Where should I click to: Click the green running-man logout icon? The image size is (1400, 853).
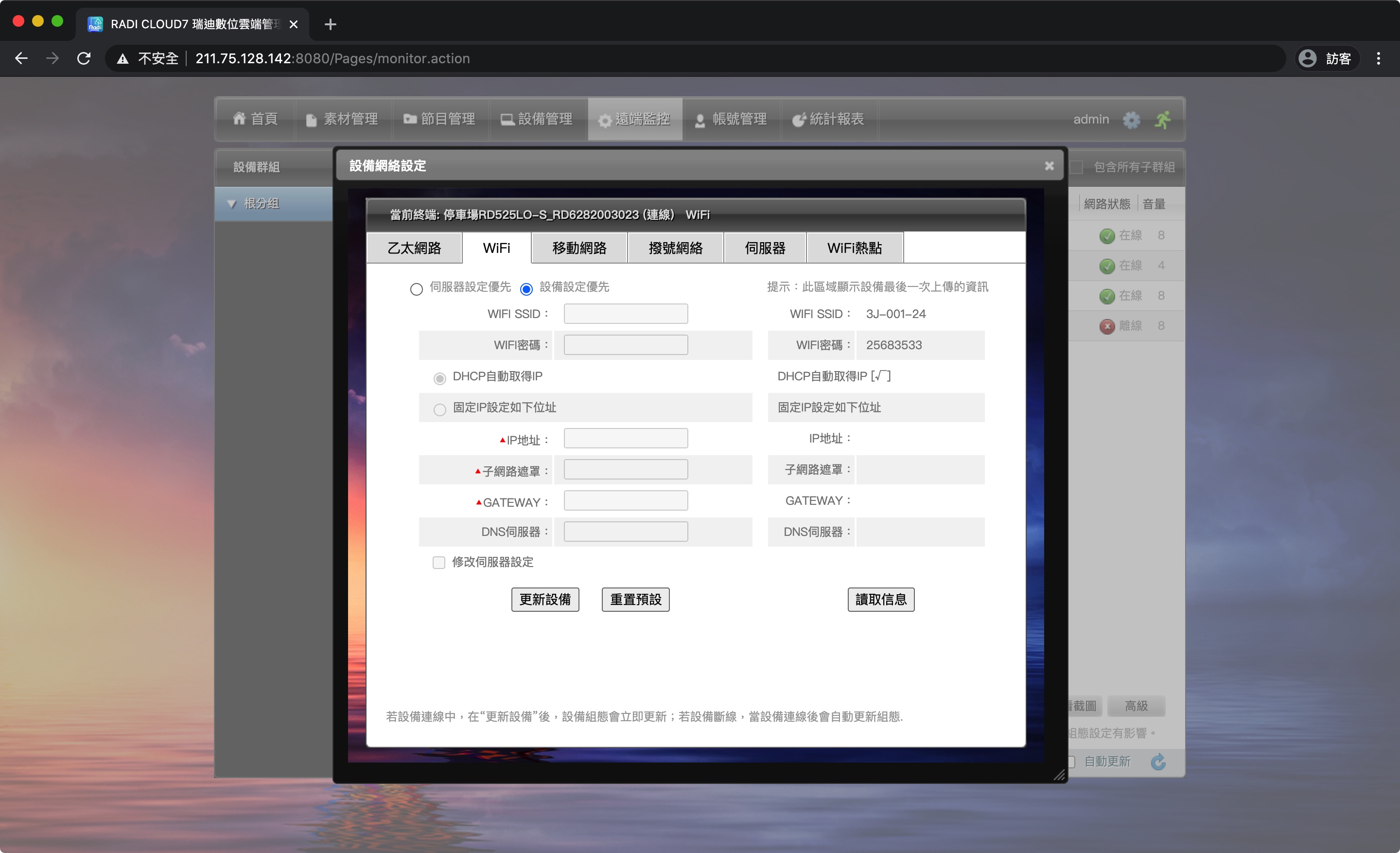click(1163, 119)
